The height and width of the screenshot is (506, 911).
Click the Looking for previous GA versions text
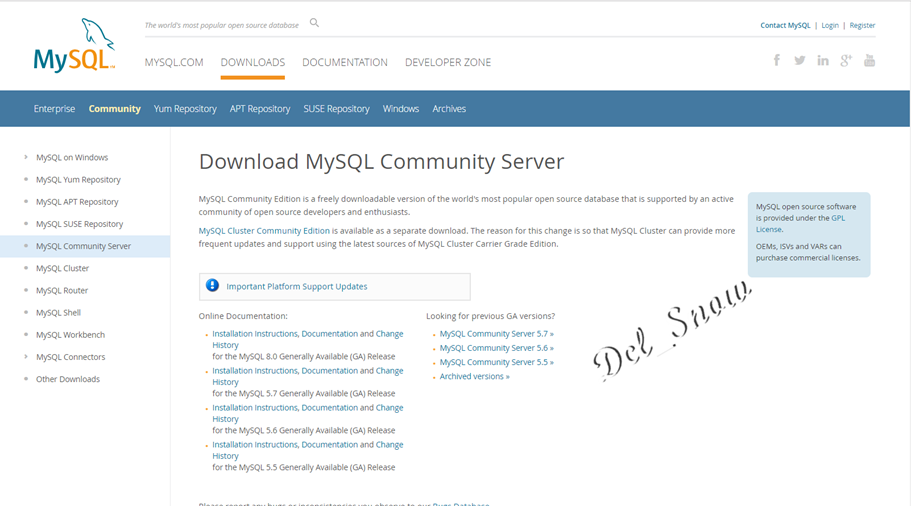click(x=490, y=316)
